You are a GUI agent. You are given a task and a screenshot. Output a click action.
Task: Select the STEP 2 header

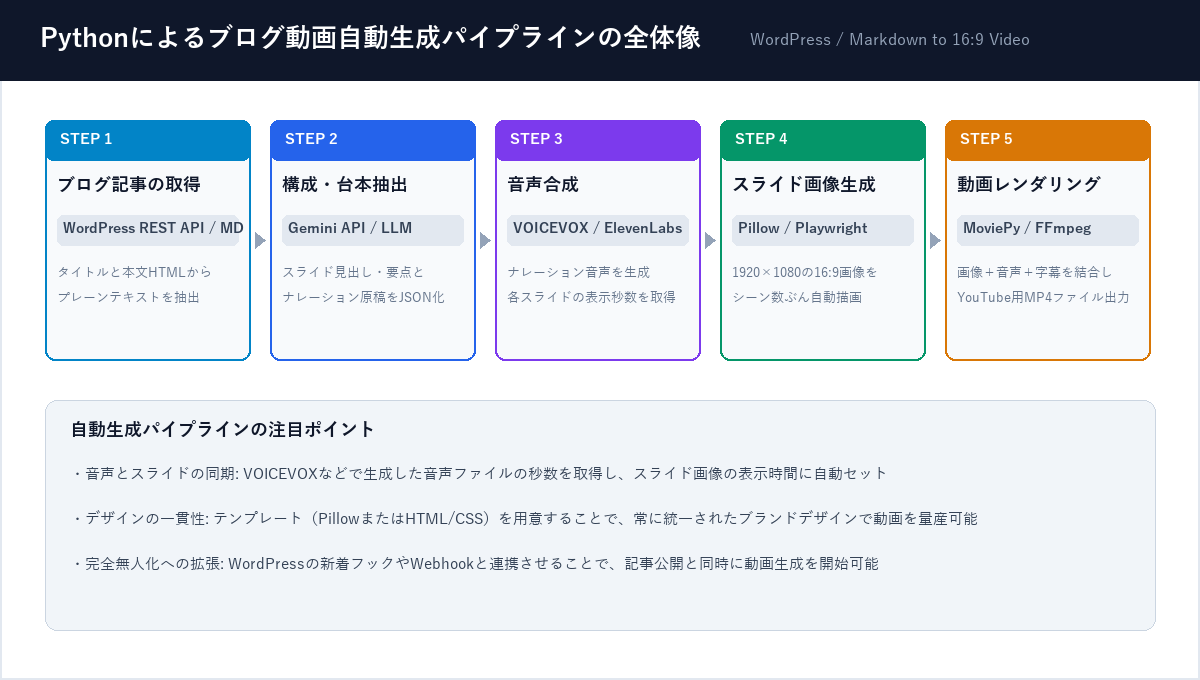373,139
